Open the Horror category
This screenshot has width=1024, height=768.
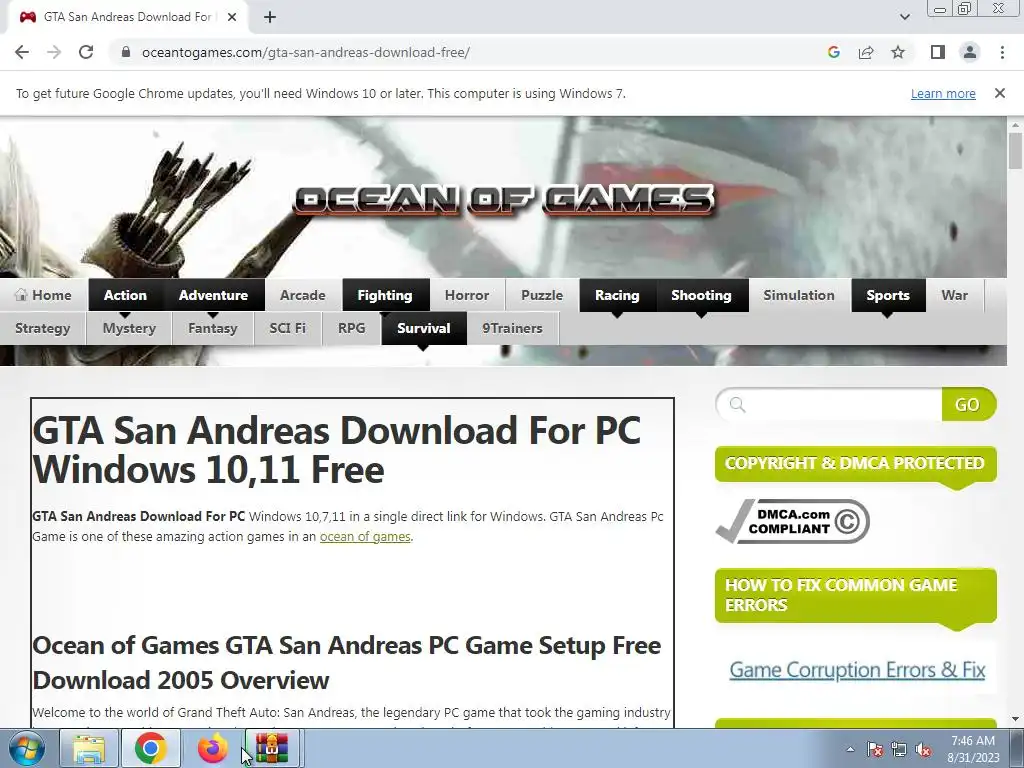coord(467,295)
